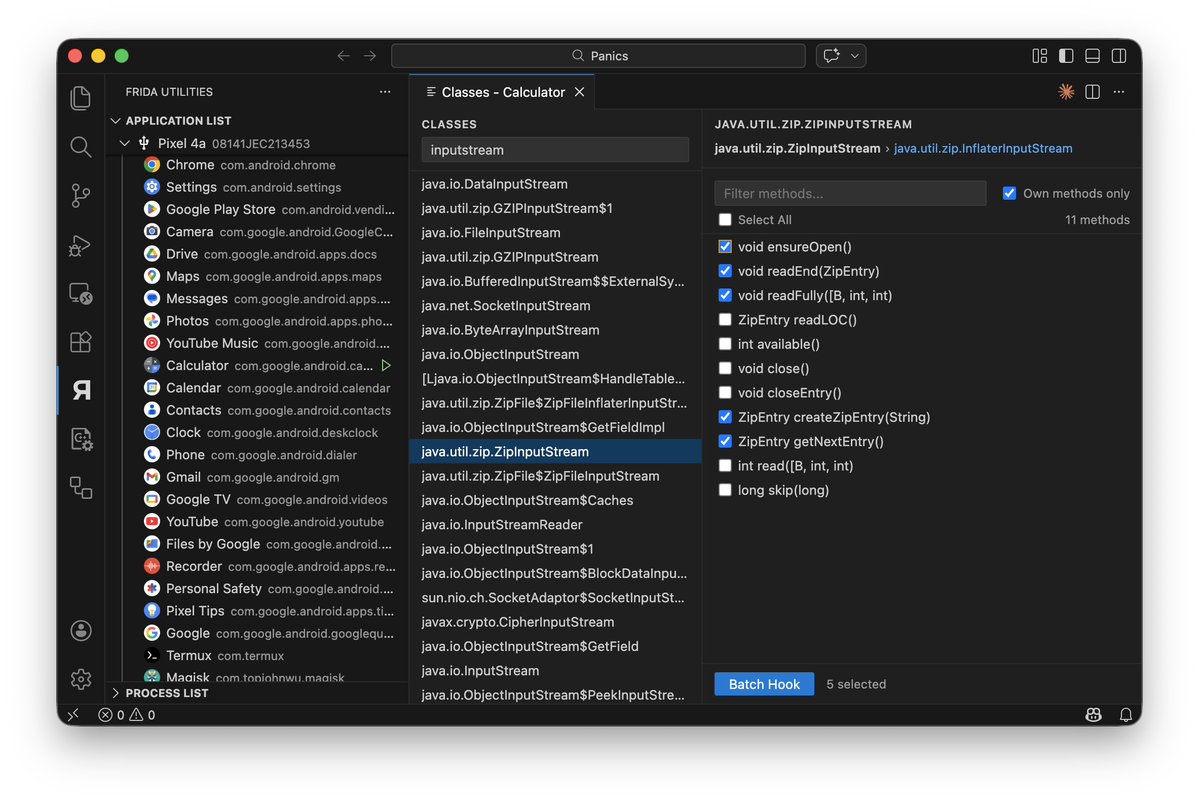Uncheck void readEnd(ZipEntry) method
Image resolution: width=1199 pixels, height=801 pixels.
tap(725, 271)
